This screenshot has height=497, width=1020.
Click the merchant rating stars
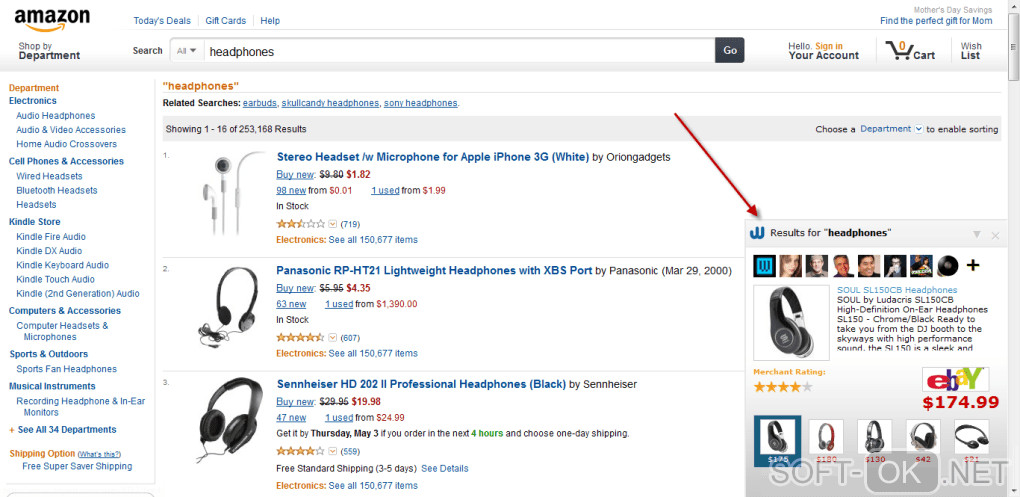click(x=782, y=386)
